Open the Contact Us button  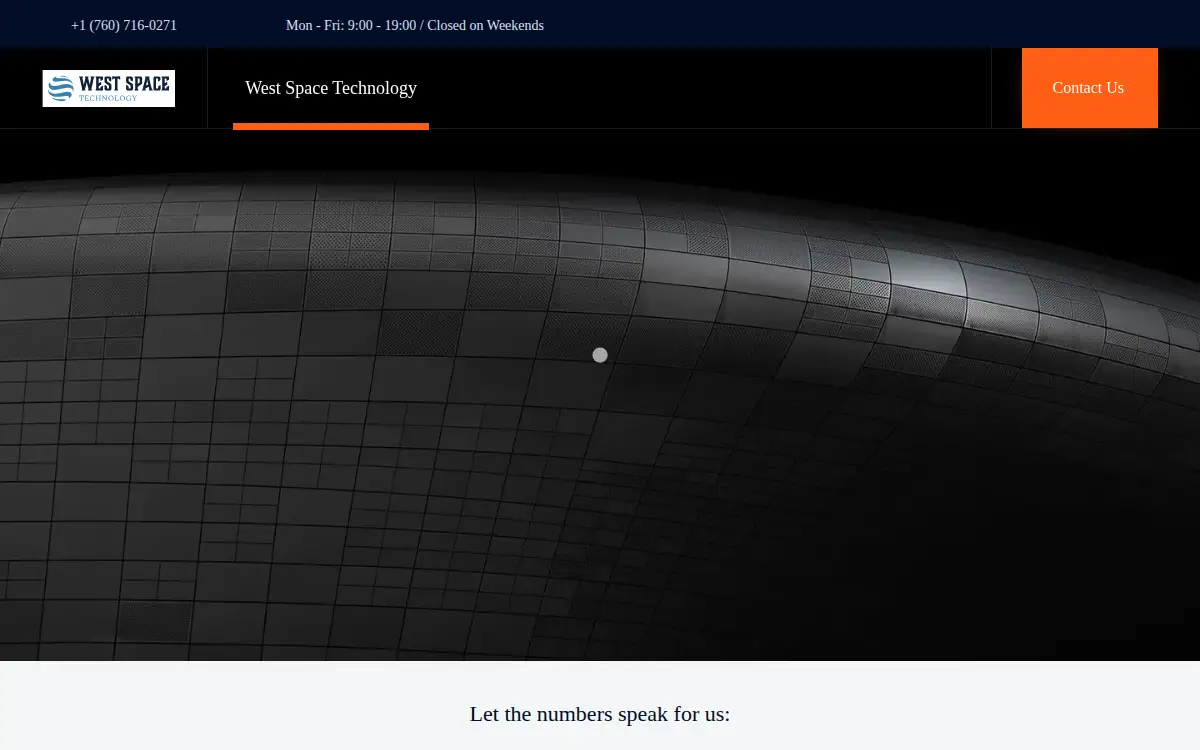(1089, 88)
